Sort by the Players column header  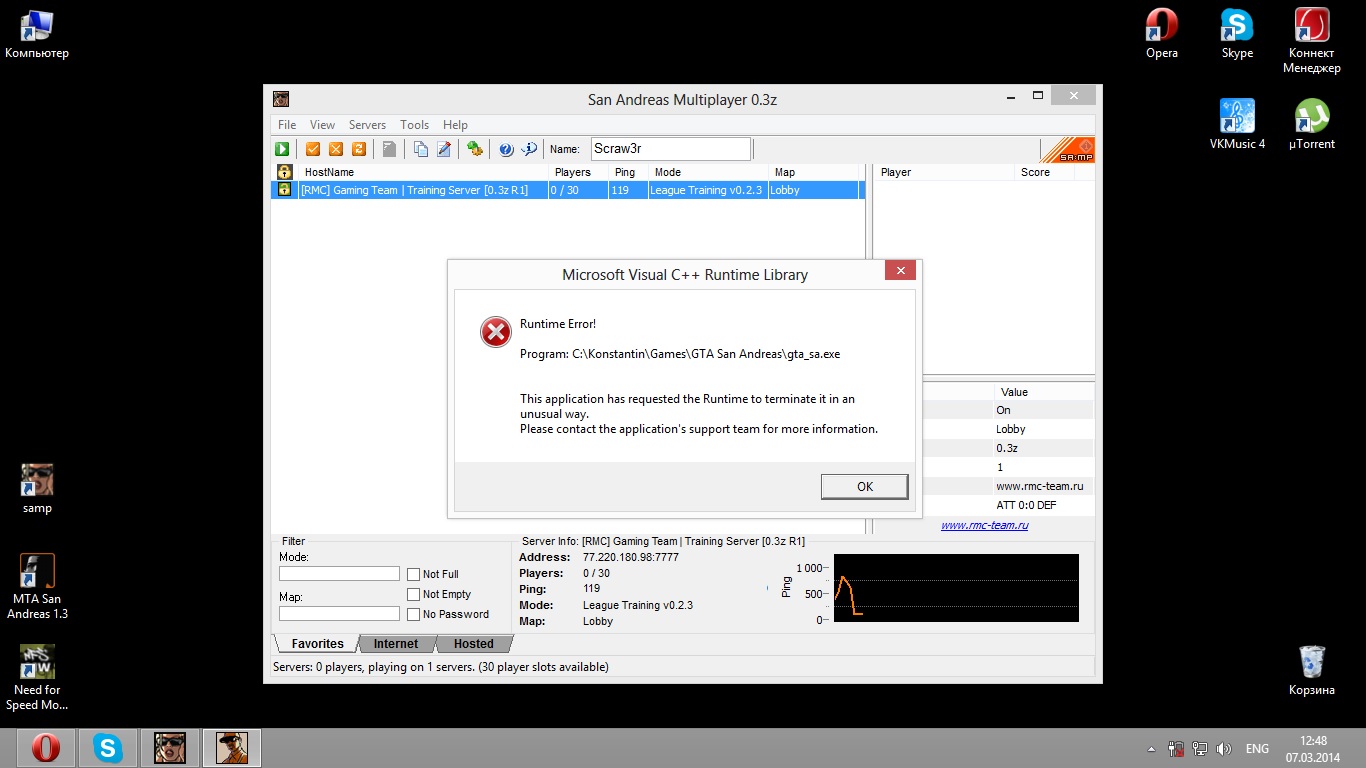pyautogui.click(x=579, y=172)
